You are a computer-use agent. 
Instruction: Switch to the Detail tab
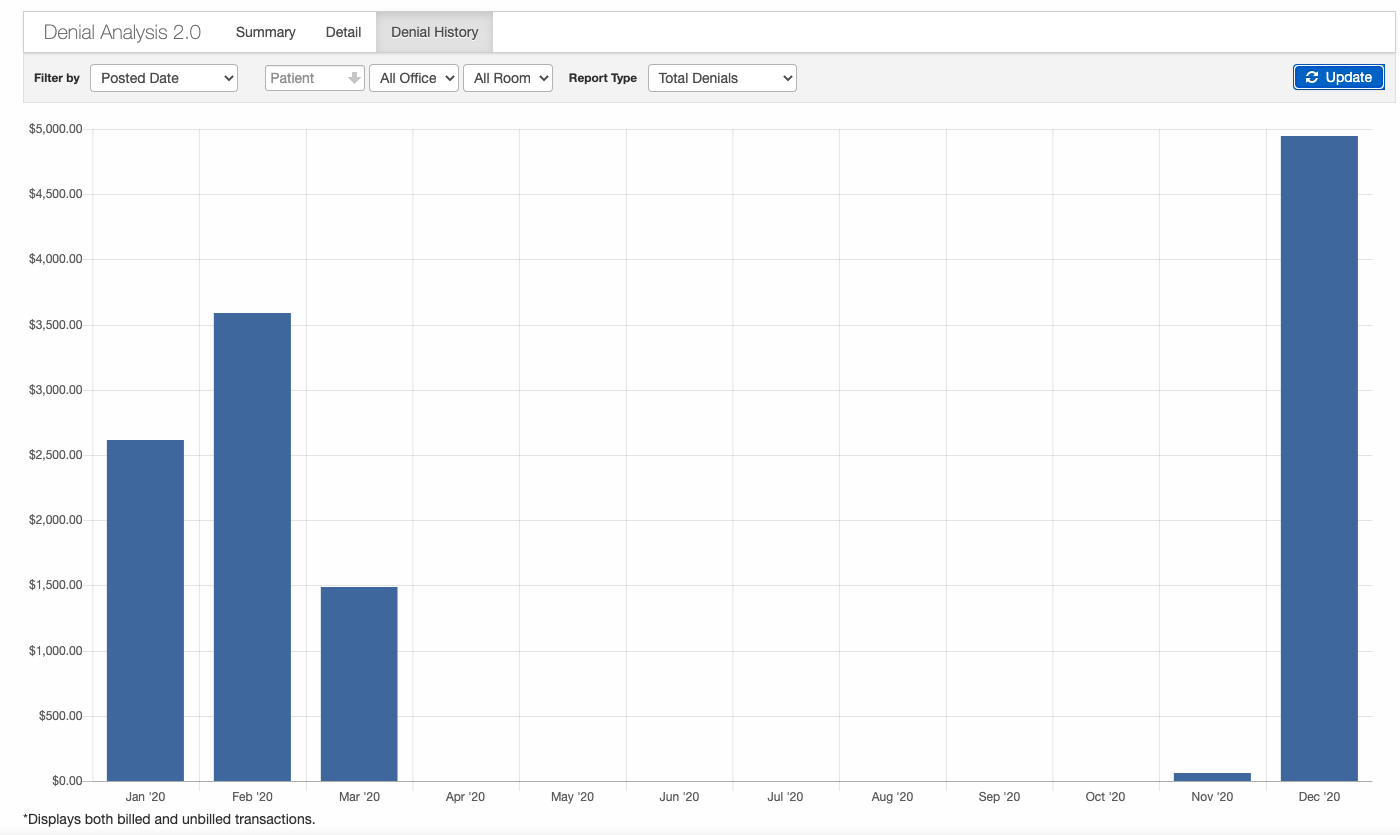click(x=343, y=32)
